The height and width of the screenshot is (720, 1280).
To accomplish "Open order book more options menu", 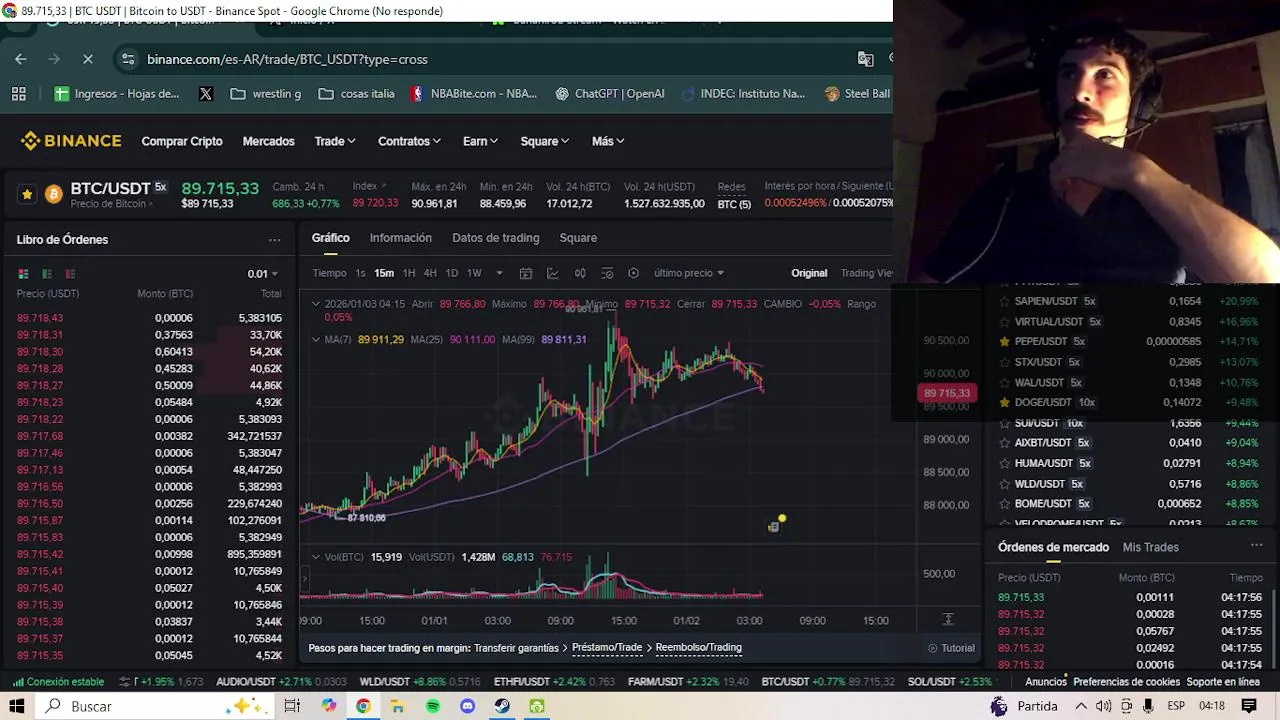I will 274,240.
